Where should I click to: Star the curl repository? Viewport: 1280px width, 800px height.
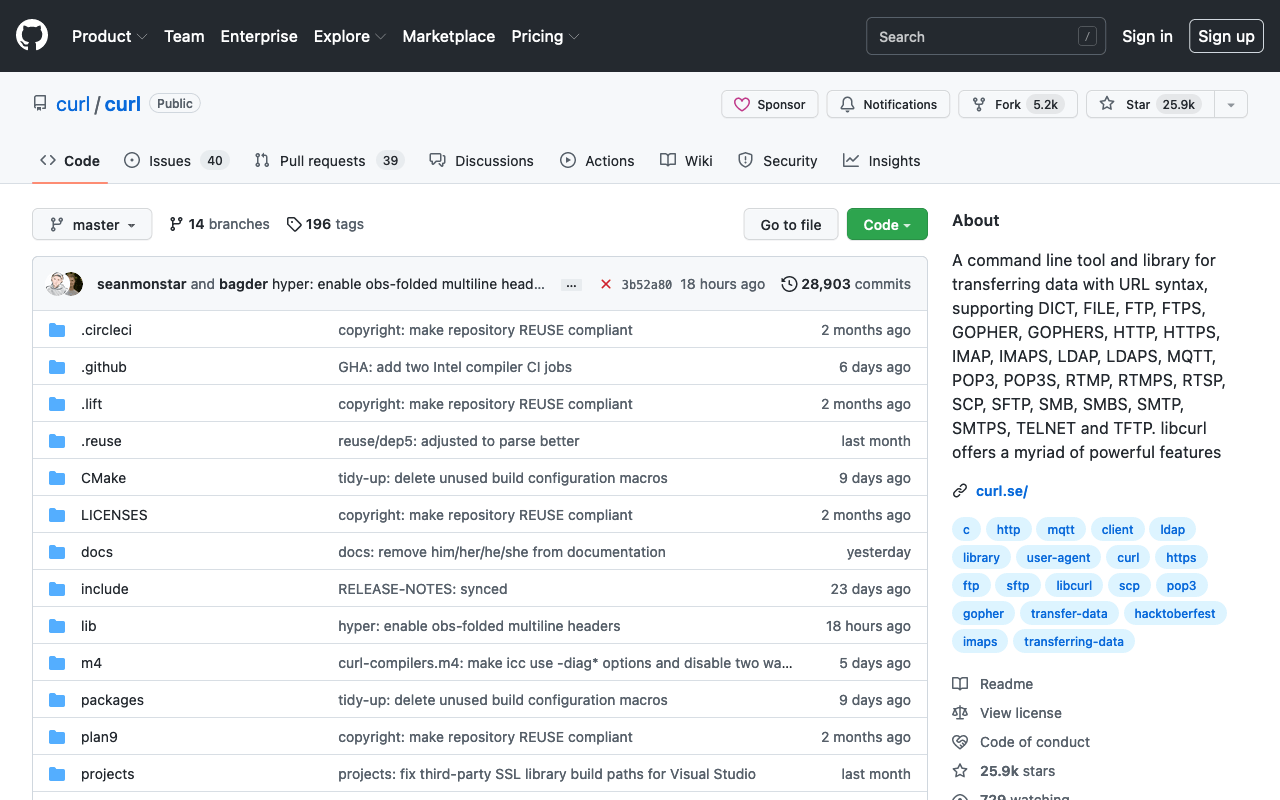click(x=1150, y=104)
